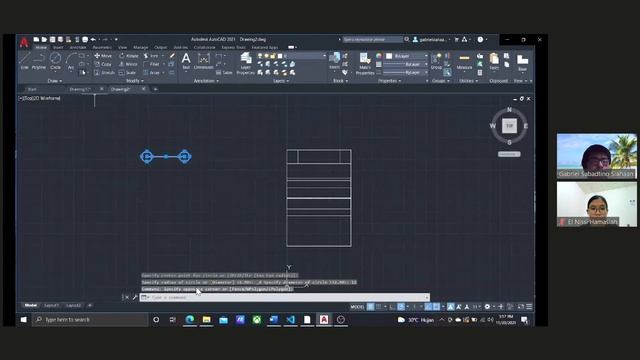Expand the Properties panel
Image resolution: width=640 pixels, height=360 pixels.
pyautogui.click(x=389, y=81)
